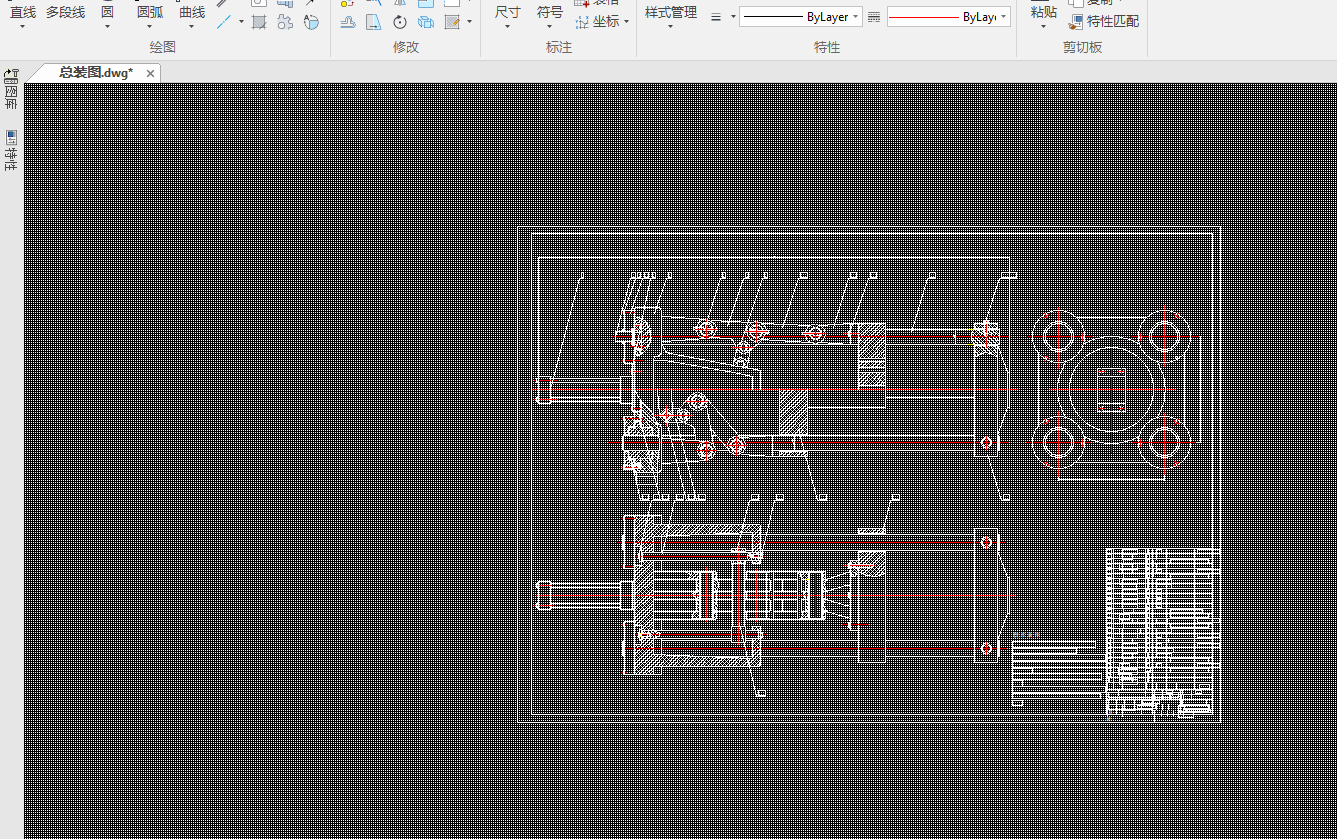Click the 特性匹配 match properties button

(x=1104, y=21)
